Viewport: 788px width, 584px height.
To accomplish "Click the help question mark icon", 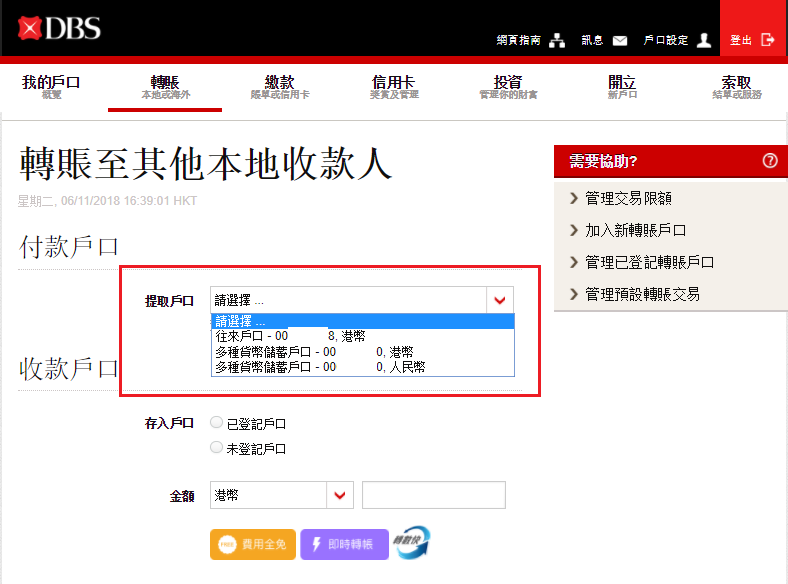I will 769,161.
